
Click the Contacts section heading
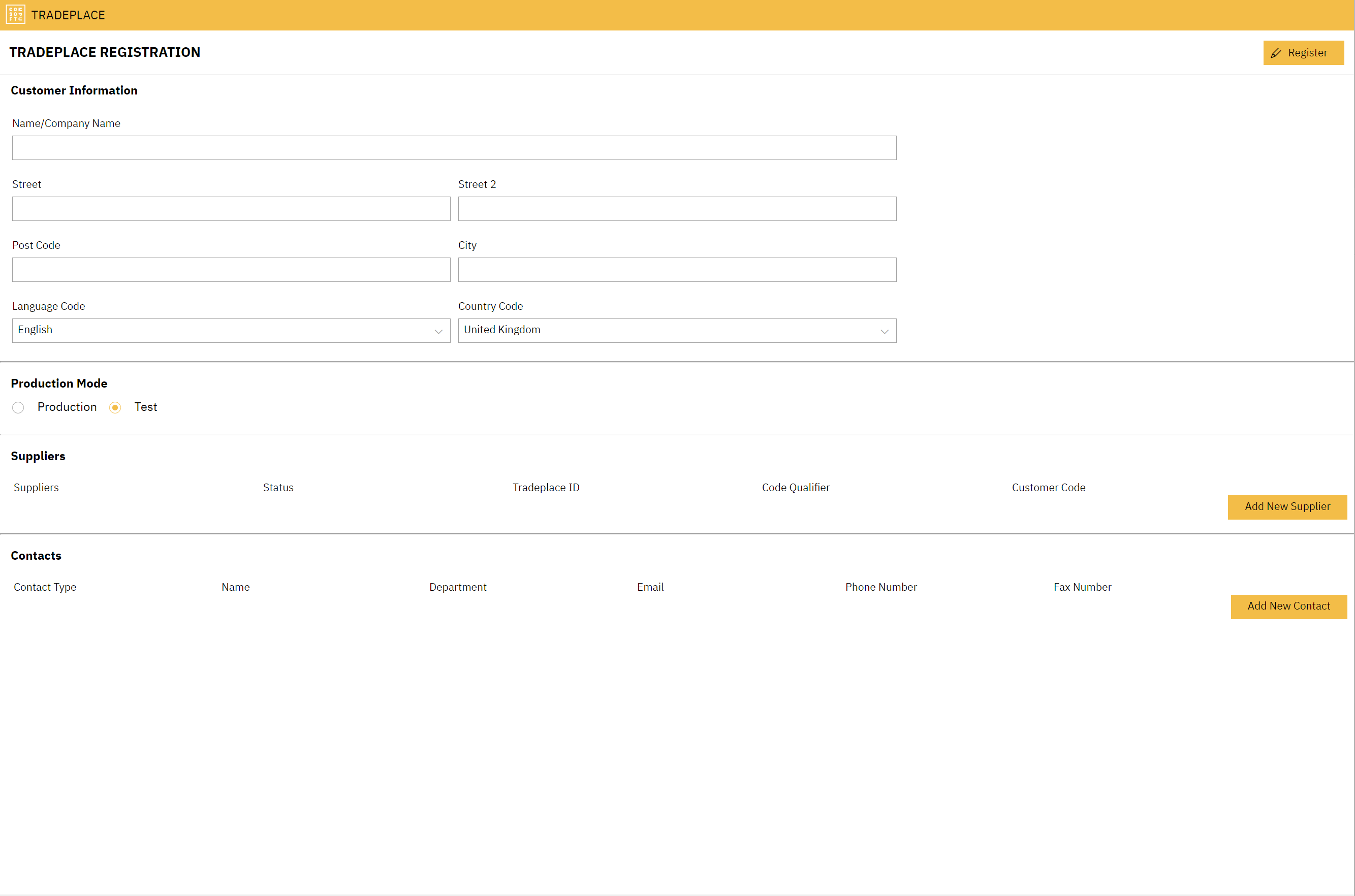pos(36,556)
